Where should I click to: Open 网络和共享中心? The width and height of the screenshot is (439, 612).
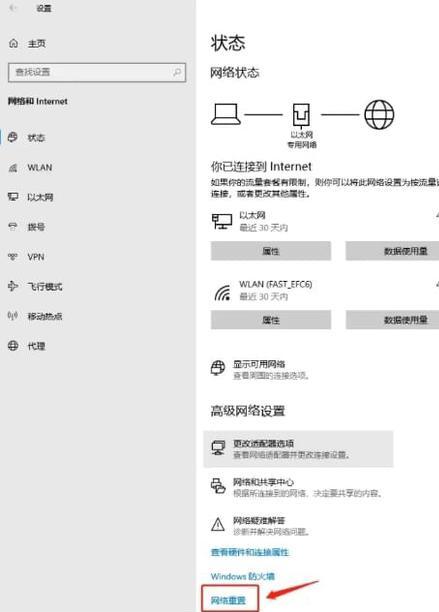point(297,487)
